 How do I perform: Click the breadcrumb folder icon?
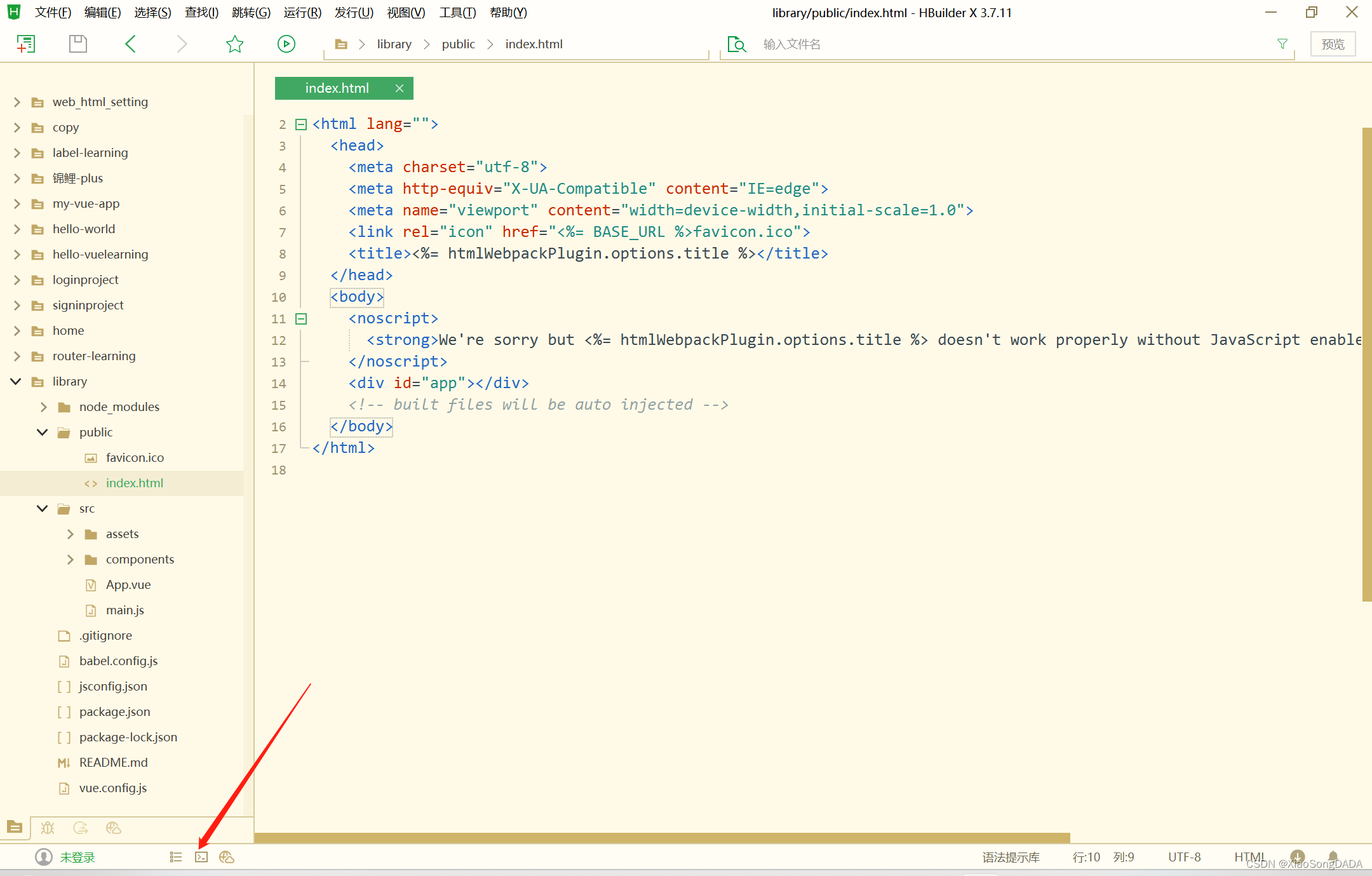(x=341, y=44)
